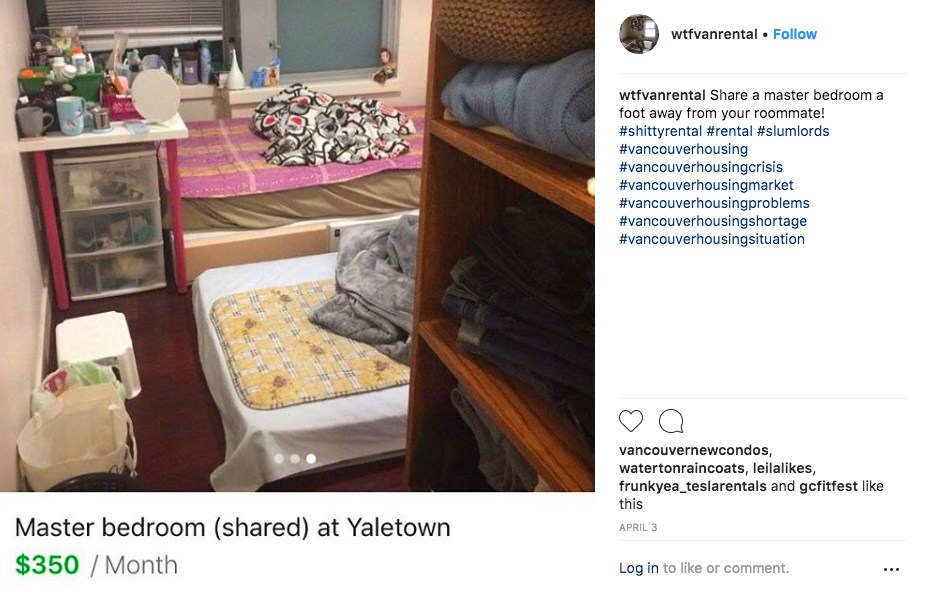Screen dimensions: 925x592
Task: Open the wtfvanrental profile picture
Action: (x=639, y=34)
